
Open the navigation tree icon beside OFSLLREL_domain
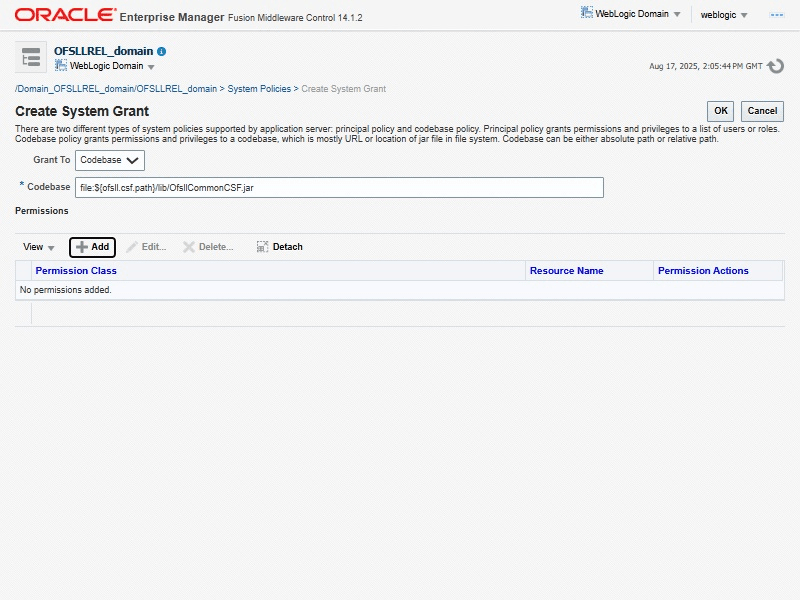[x=31, y=57]
